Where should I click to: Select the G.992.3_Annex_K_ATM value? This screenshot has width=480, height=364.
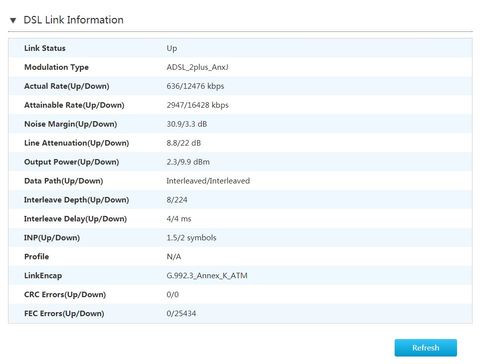[x=207, y=276]
